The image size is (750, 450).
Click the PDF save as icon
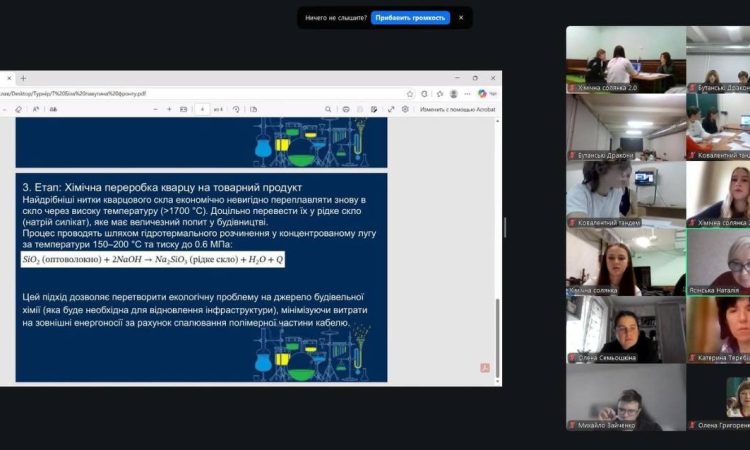[x=374, y=110]
